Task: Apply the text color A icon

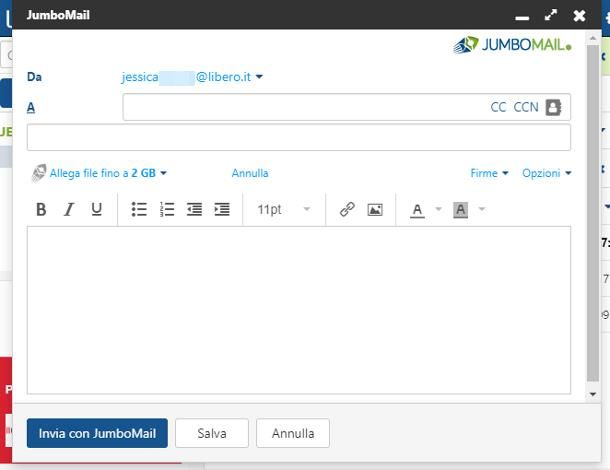Action: tap(417, 210)
